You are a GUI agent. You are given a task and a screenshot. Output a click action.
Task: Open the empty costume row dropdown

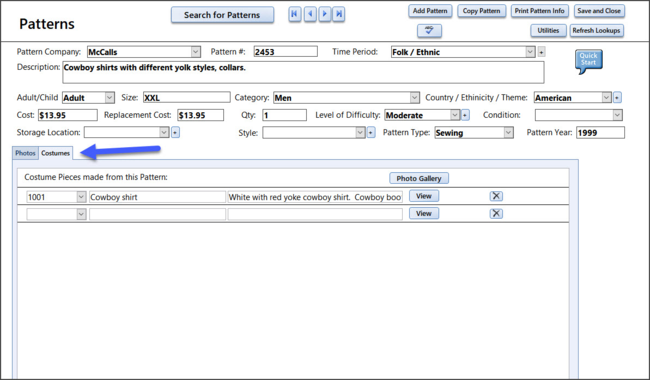coord(81,214)
